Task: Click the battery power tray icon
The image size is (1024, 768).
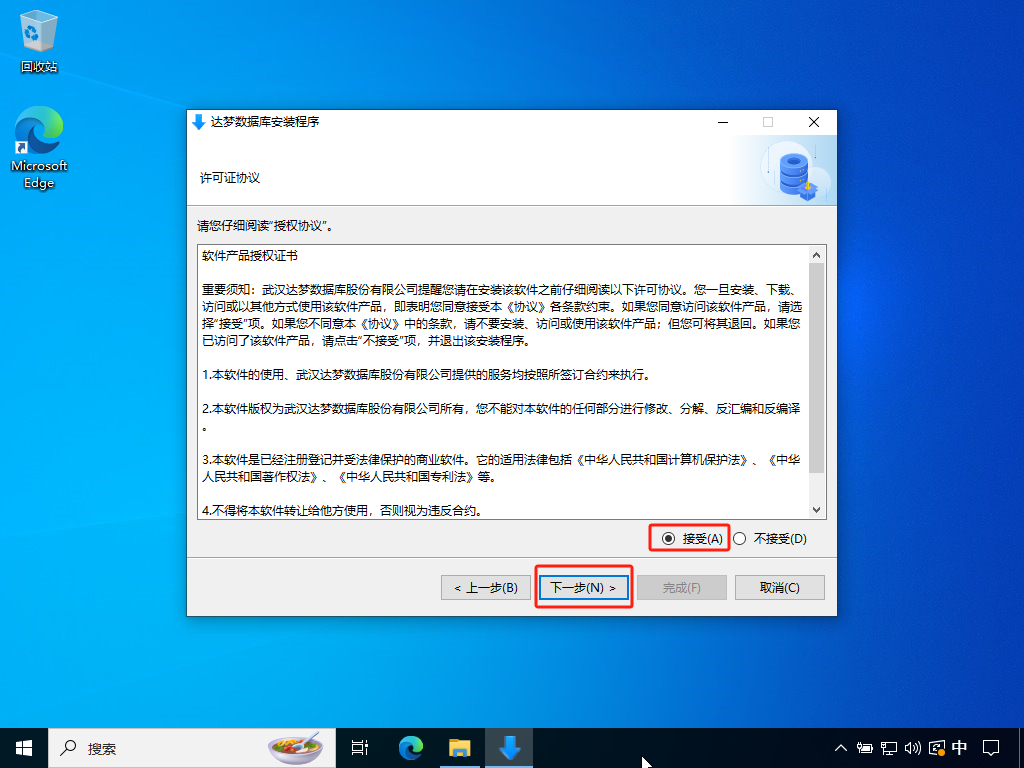Action: click(865, 748)
